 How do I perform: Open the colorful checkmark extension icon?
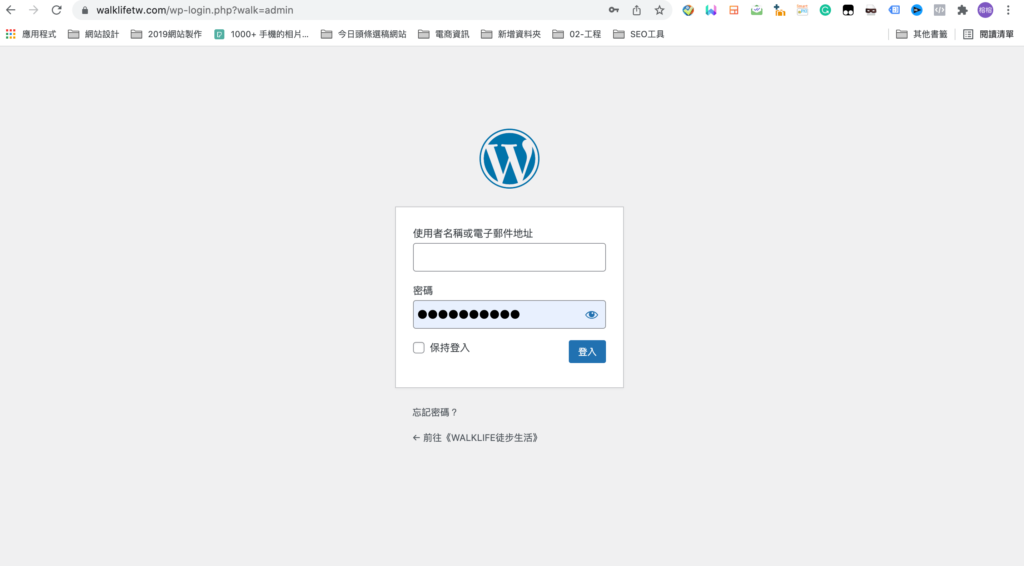point(688,10)
